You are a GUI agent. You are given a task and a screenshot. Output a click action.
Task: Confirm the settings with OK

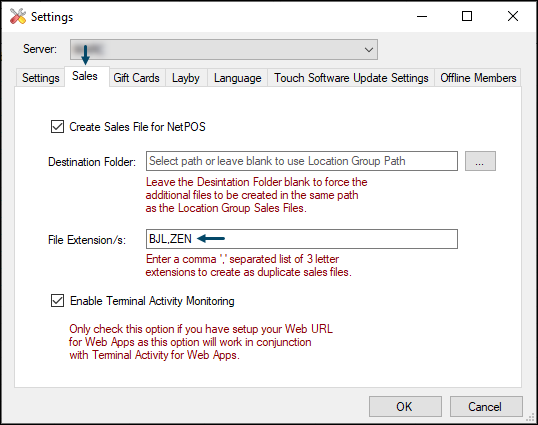click(405, 406)
